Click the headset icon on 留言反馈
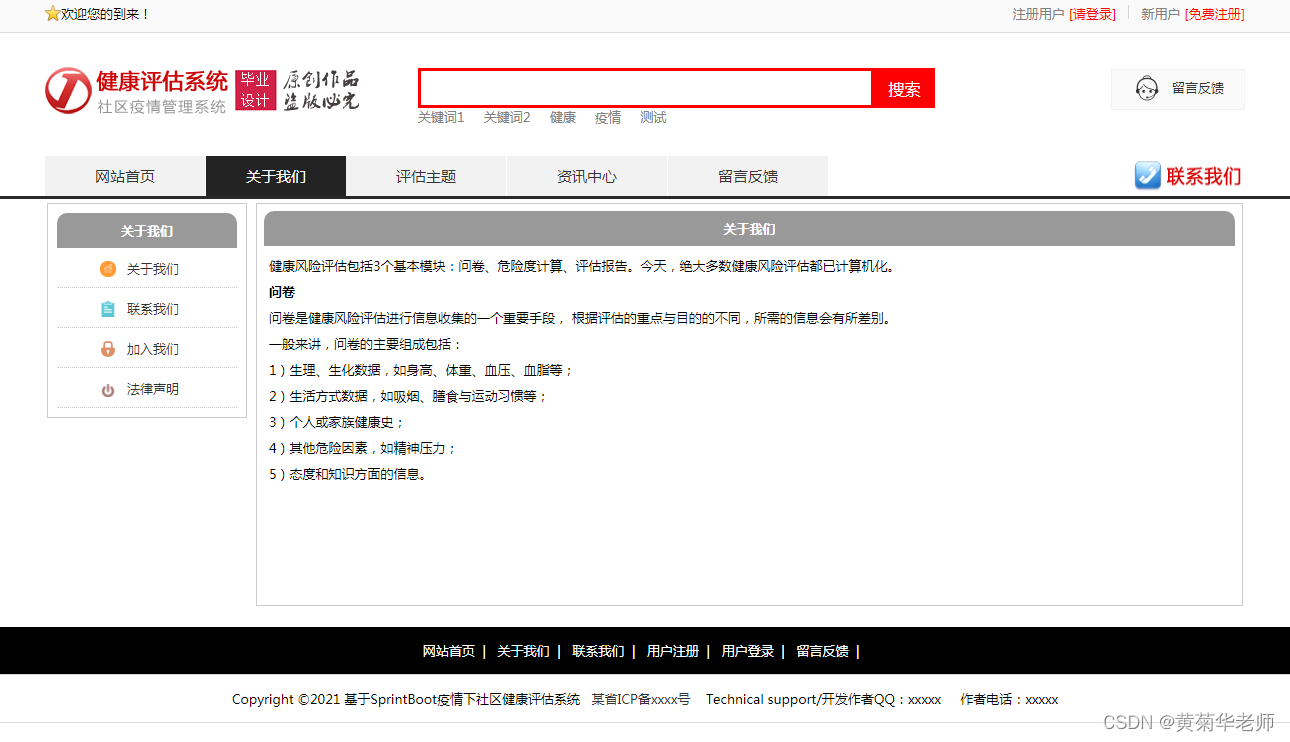The width and height of the screenshot is (1290, 742). point(1147,88)
